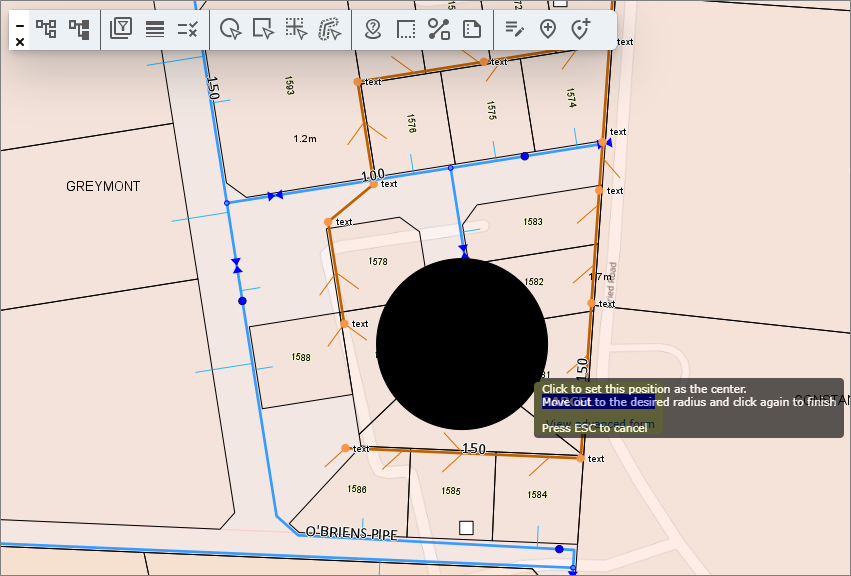Open the layer list icon
Viewport: 851px width, 576px height.
click(155, 29)
